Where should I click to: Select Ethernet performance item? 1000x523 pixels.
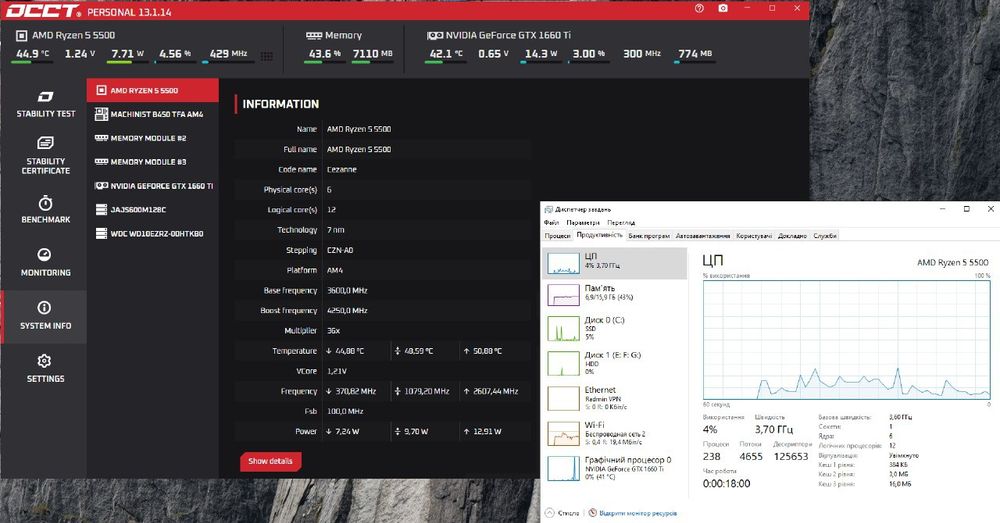point(614,399)
